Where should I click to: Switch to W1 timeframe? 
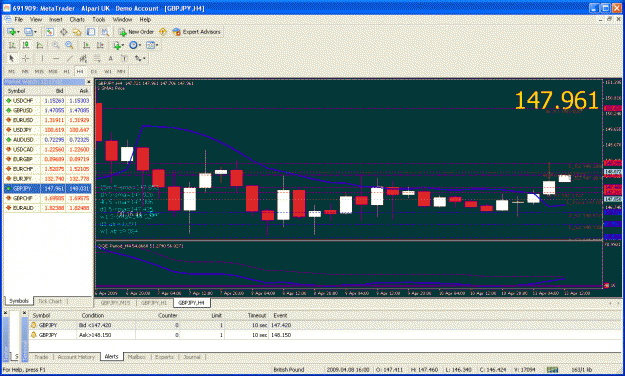pyautogui.click(x=108, y=71)
